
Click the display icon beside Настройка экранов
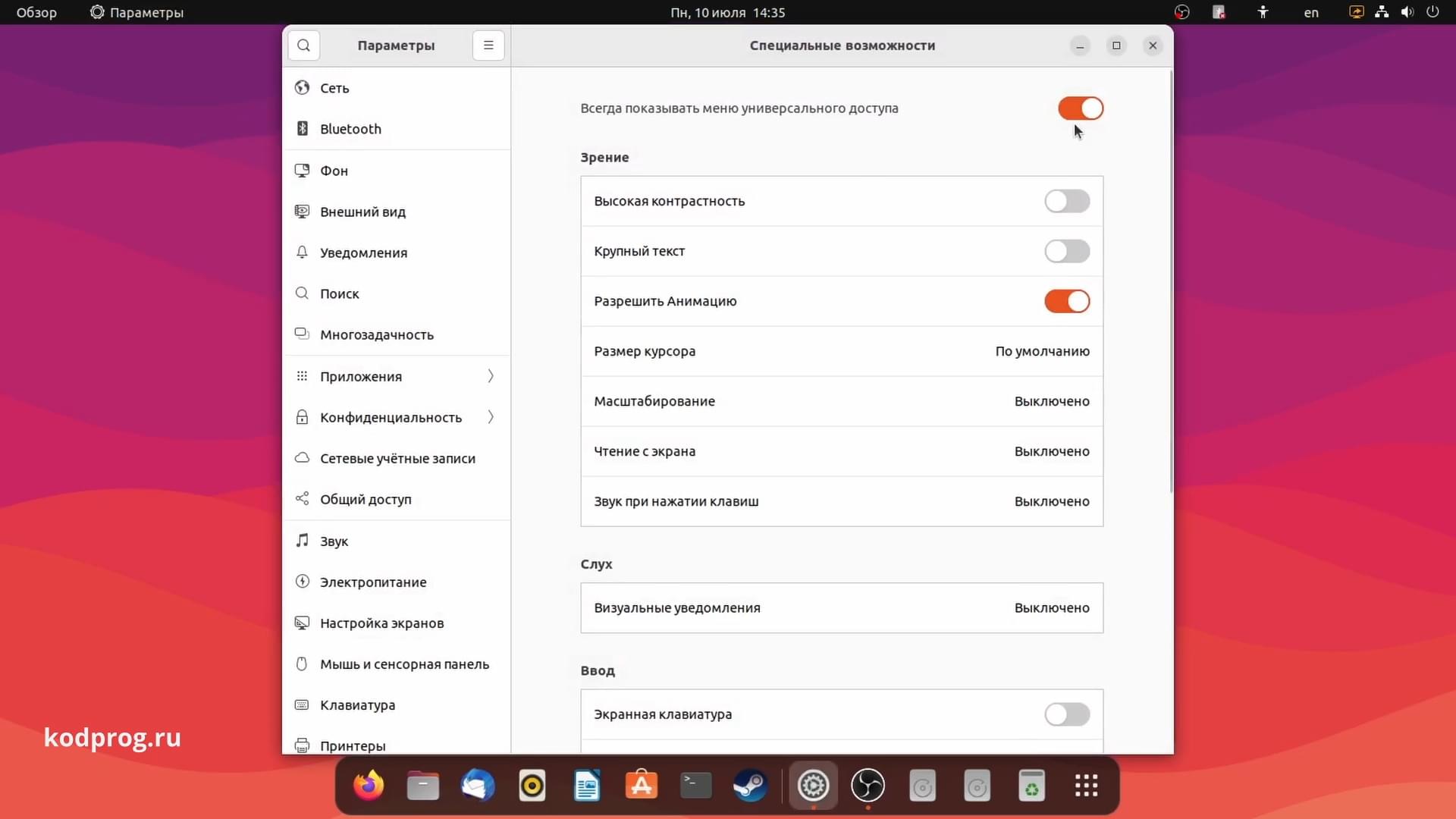[x=302, y=623]
